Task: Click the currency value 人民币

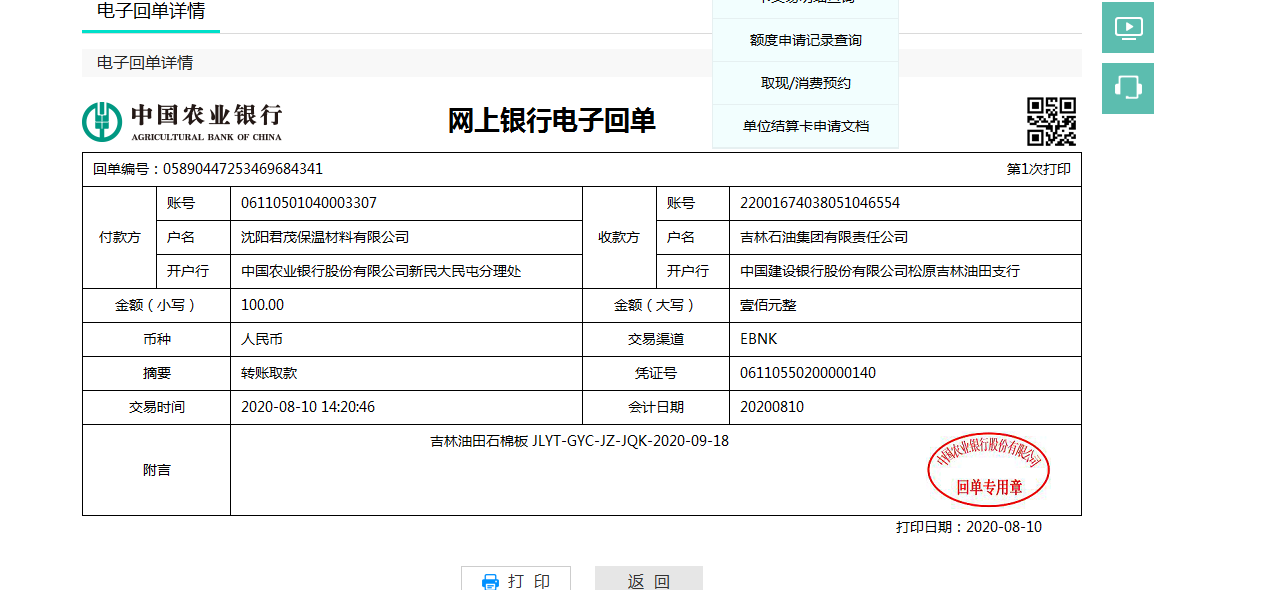Action: pos(262,339)
